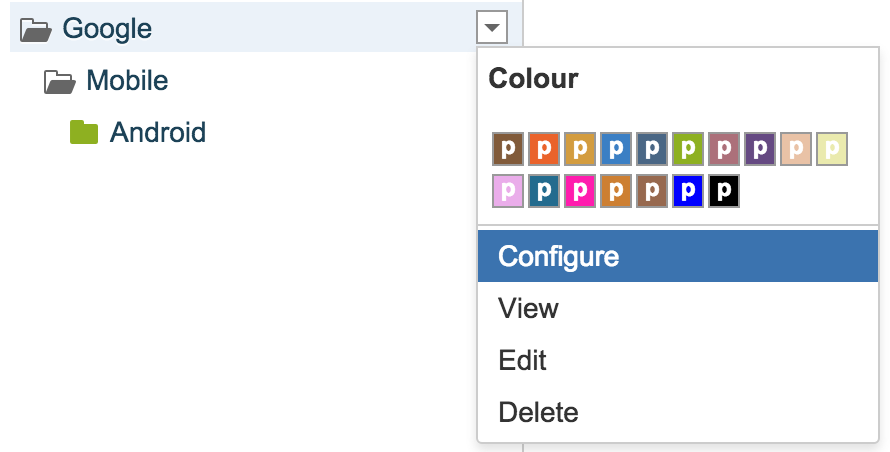
Task: Select the olive green colour icon
Action: [688, 149]
